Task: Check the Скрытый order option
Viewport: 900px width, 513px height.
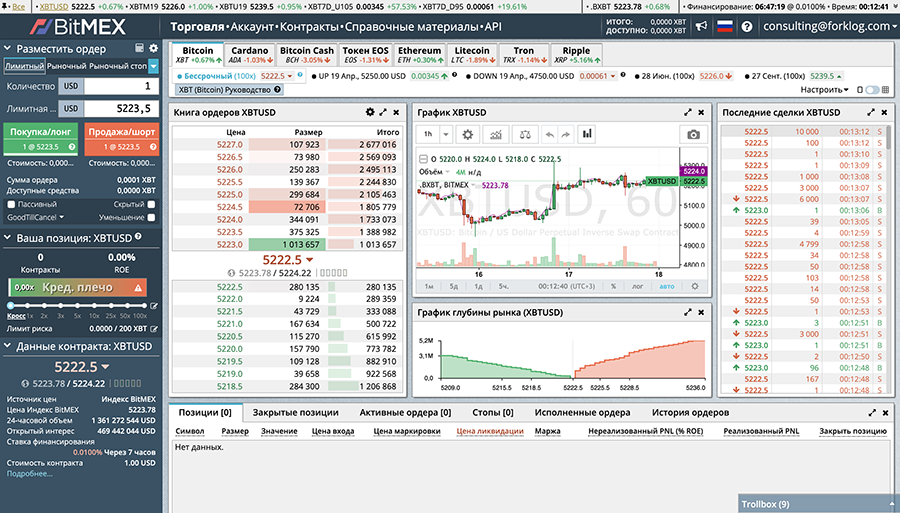Action: click(x=151, y=203)
